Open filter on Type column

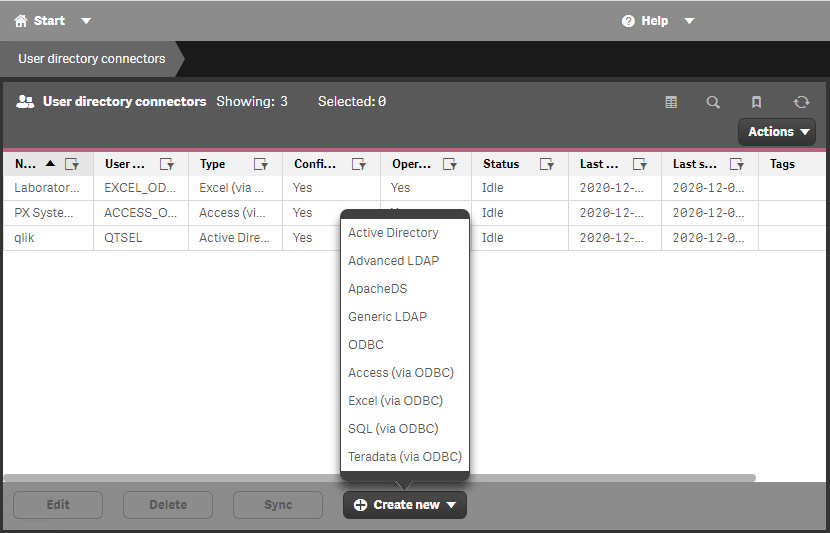[260, 164]
